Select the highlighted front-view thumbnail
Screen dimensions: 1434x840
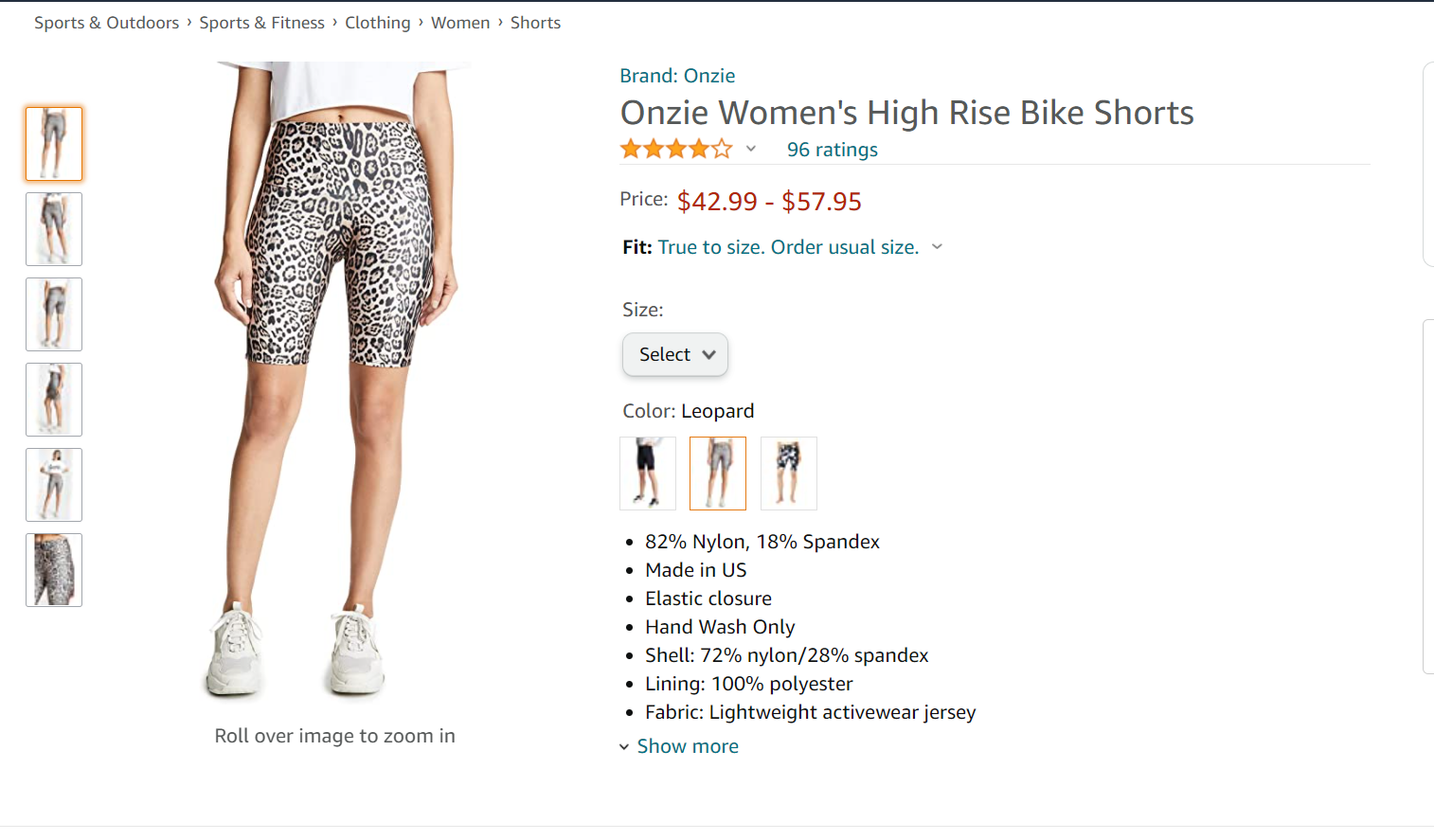[x=54, y=144]
